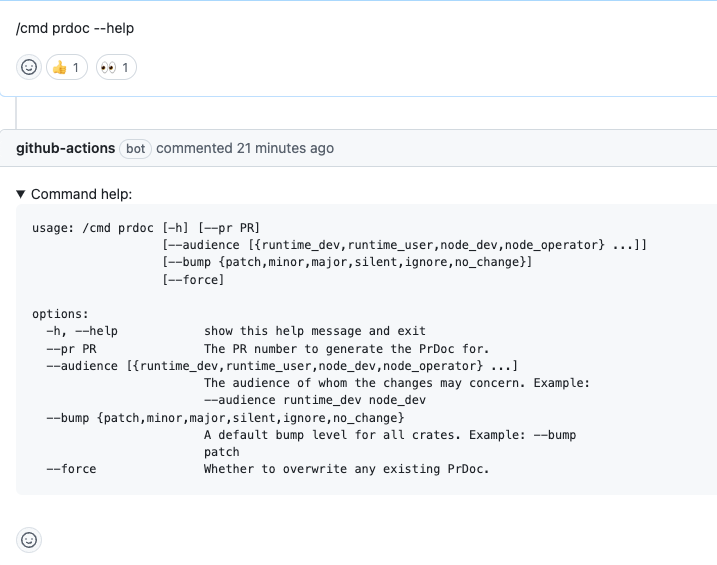The image size is (717, 565).
Task: Click "show this help message and exit" text
Action: pos(314,331)
